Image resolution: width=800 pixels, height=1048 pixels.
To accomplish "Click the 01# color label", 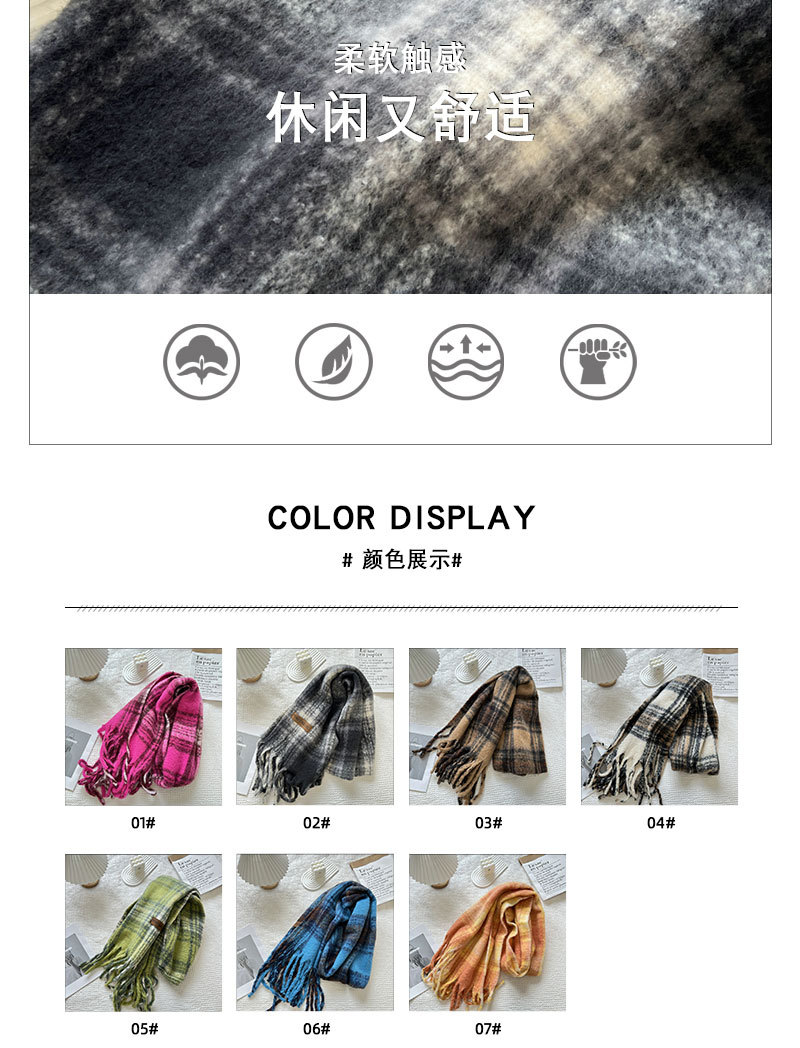I will coord(143,823).
